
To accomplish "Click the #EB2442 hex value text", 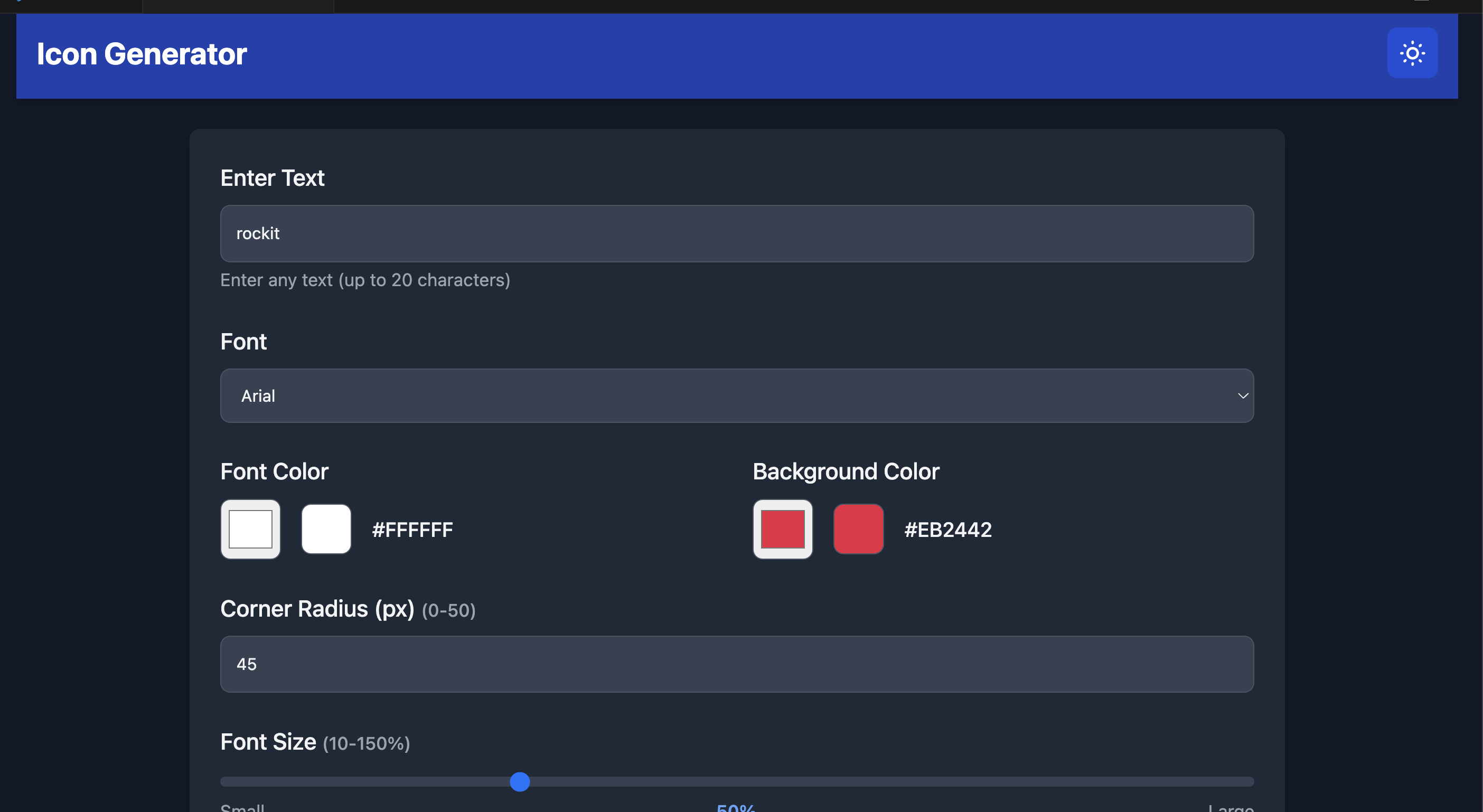I will coord(947,530).
